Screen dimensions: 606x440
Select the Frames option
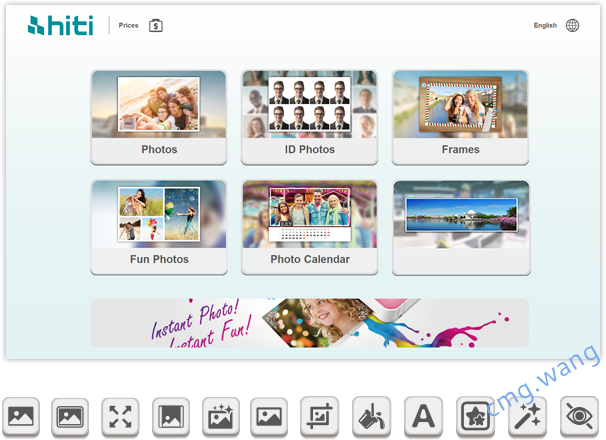pos(460,117)
